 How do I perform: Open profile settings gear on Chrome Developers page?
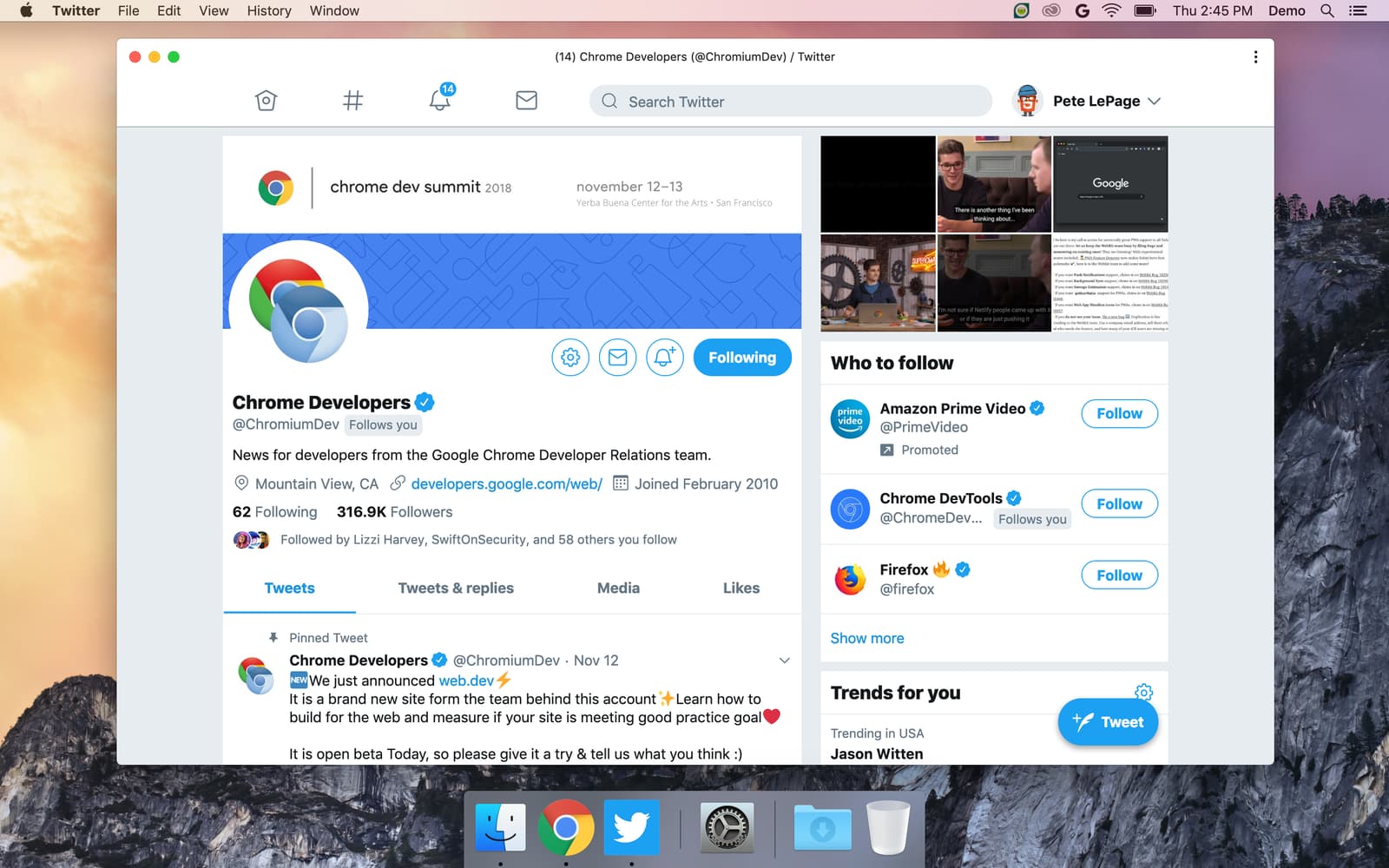pos(569,357)
